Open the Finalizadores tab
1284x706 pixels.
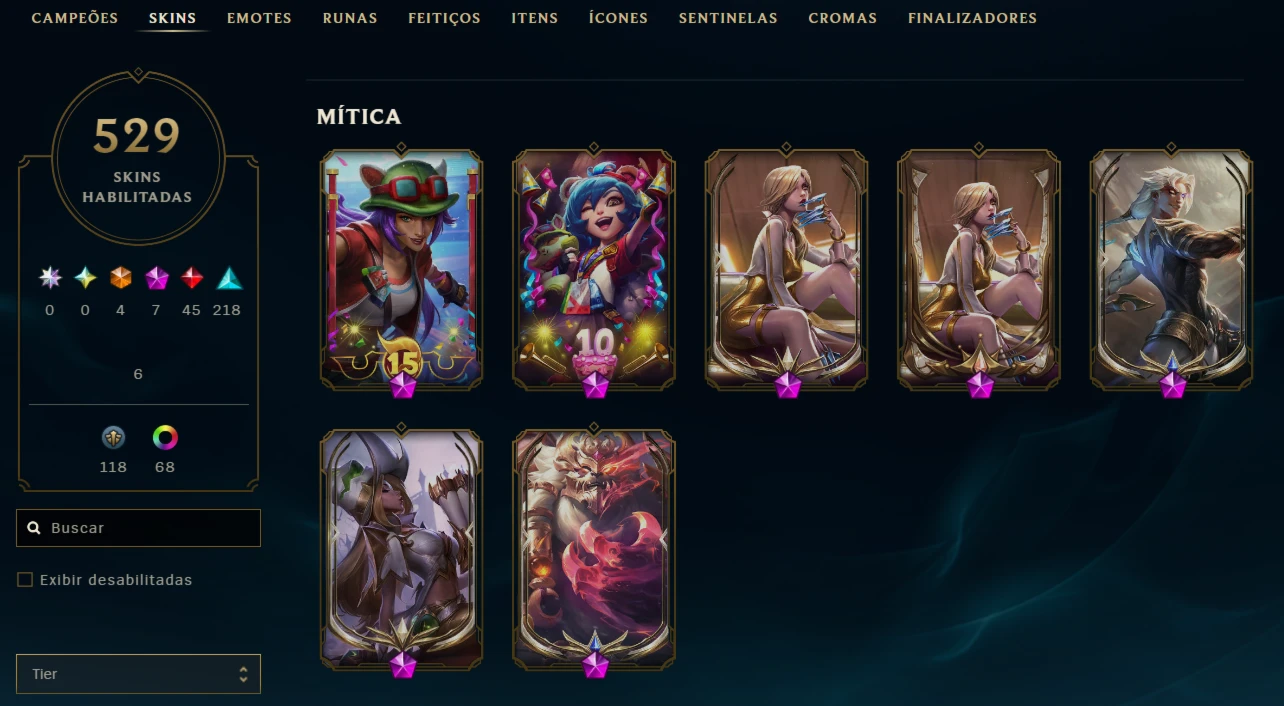(x=972, y=18)
